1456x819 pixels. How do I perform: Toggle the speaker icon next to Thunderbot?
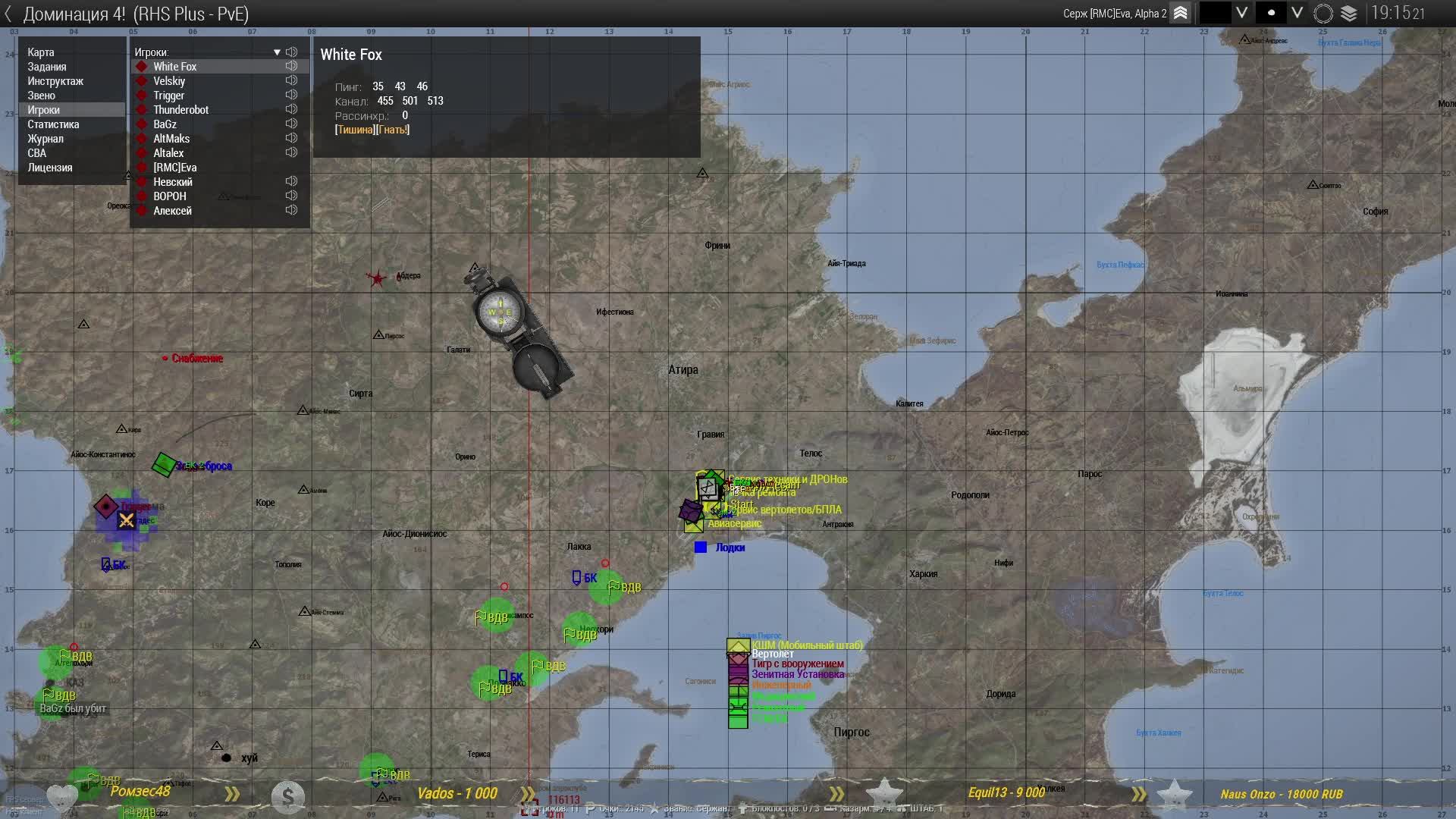tap(291, 109)
